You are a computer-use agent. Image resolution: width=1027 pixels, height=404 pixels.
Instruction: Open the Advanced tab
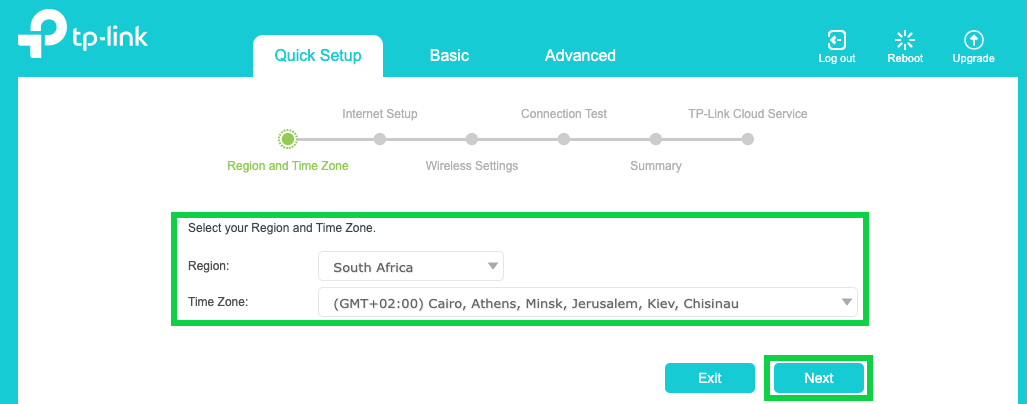point(580,56)
